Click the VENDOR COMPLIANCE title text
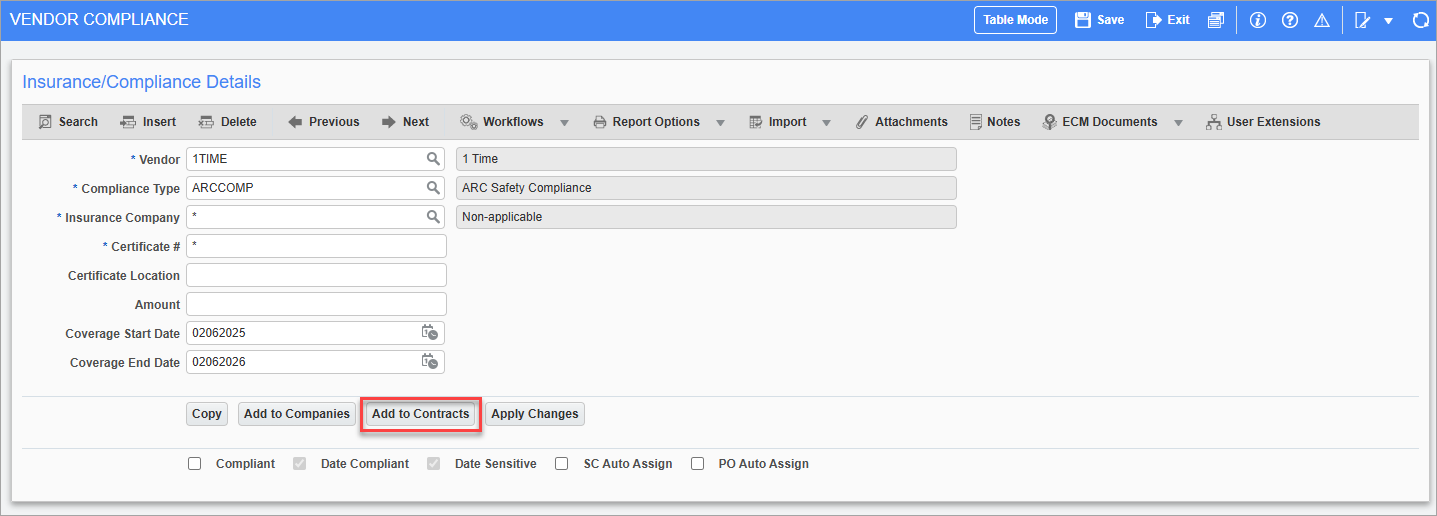The image size is (1437, 516). pyautogui.click(x=99, y=20)
